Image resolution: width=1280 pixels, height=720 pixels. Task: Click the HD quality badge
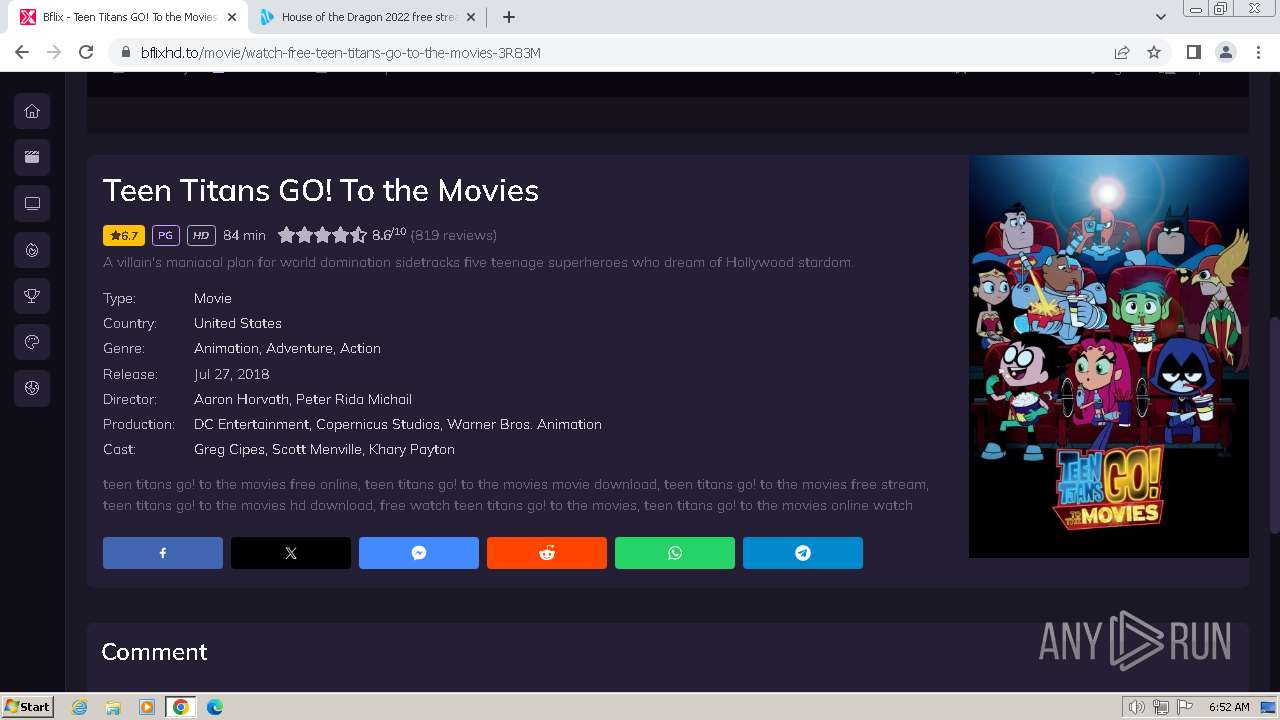click(x=201, y=235)
